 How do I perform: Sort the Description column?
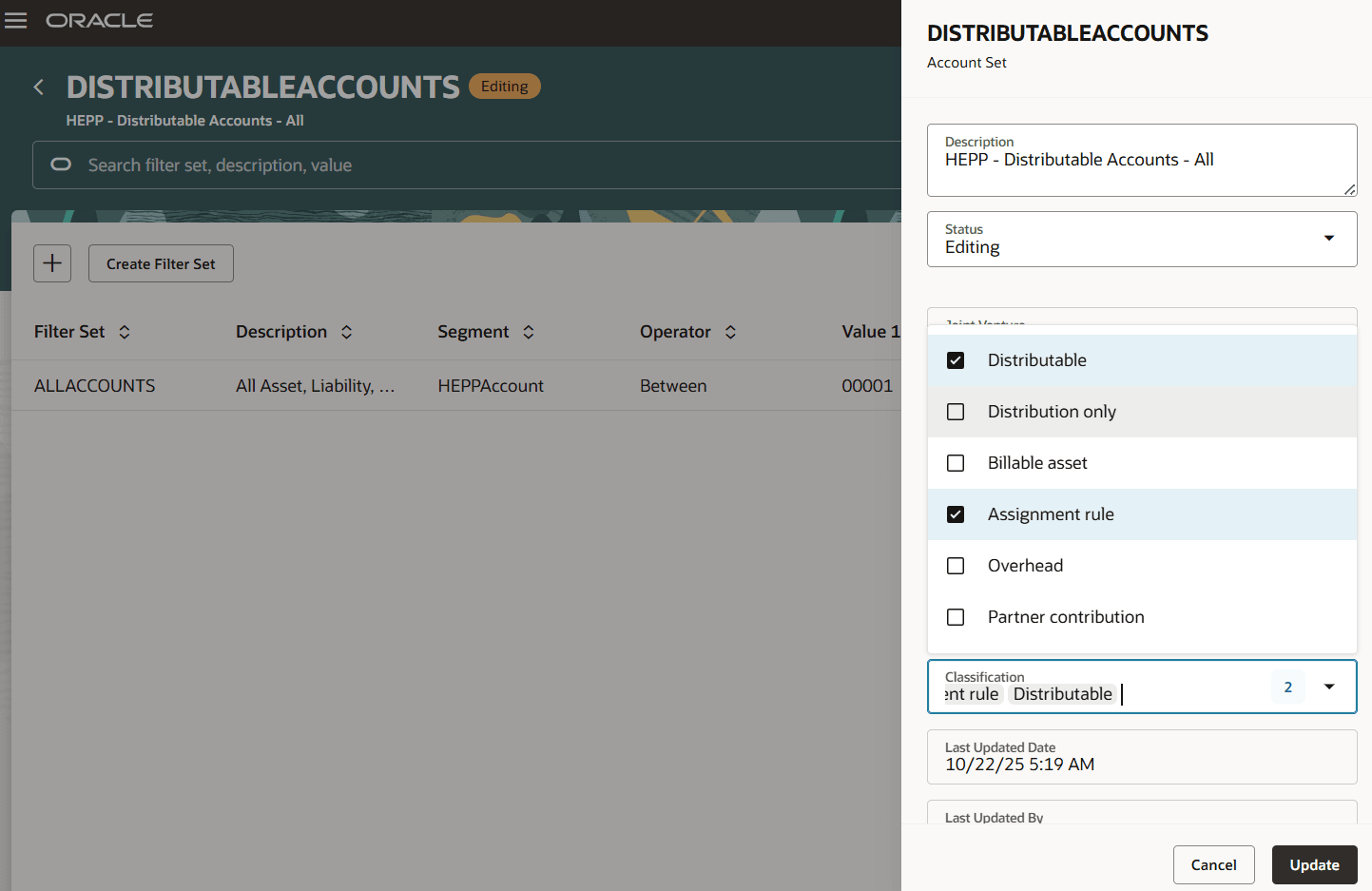(347, 332)
